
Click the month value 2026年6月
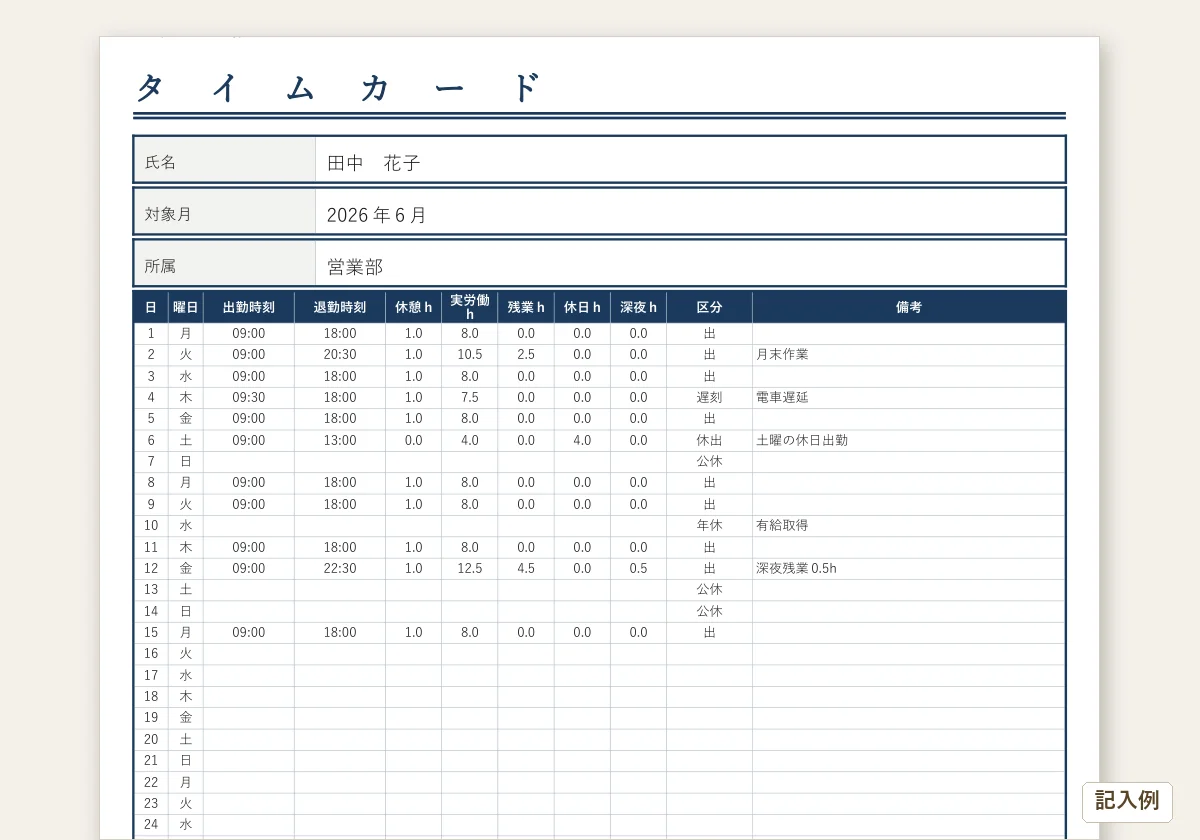coord(377,215)
